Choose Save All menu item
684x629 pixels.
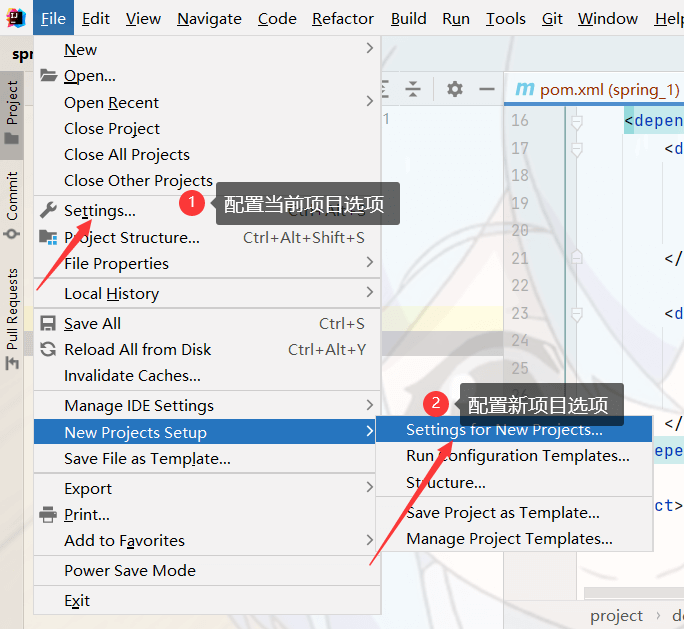point(207,323)
